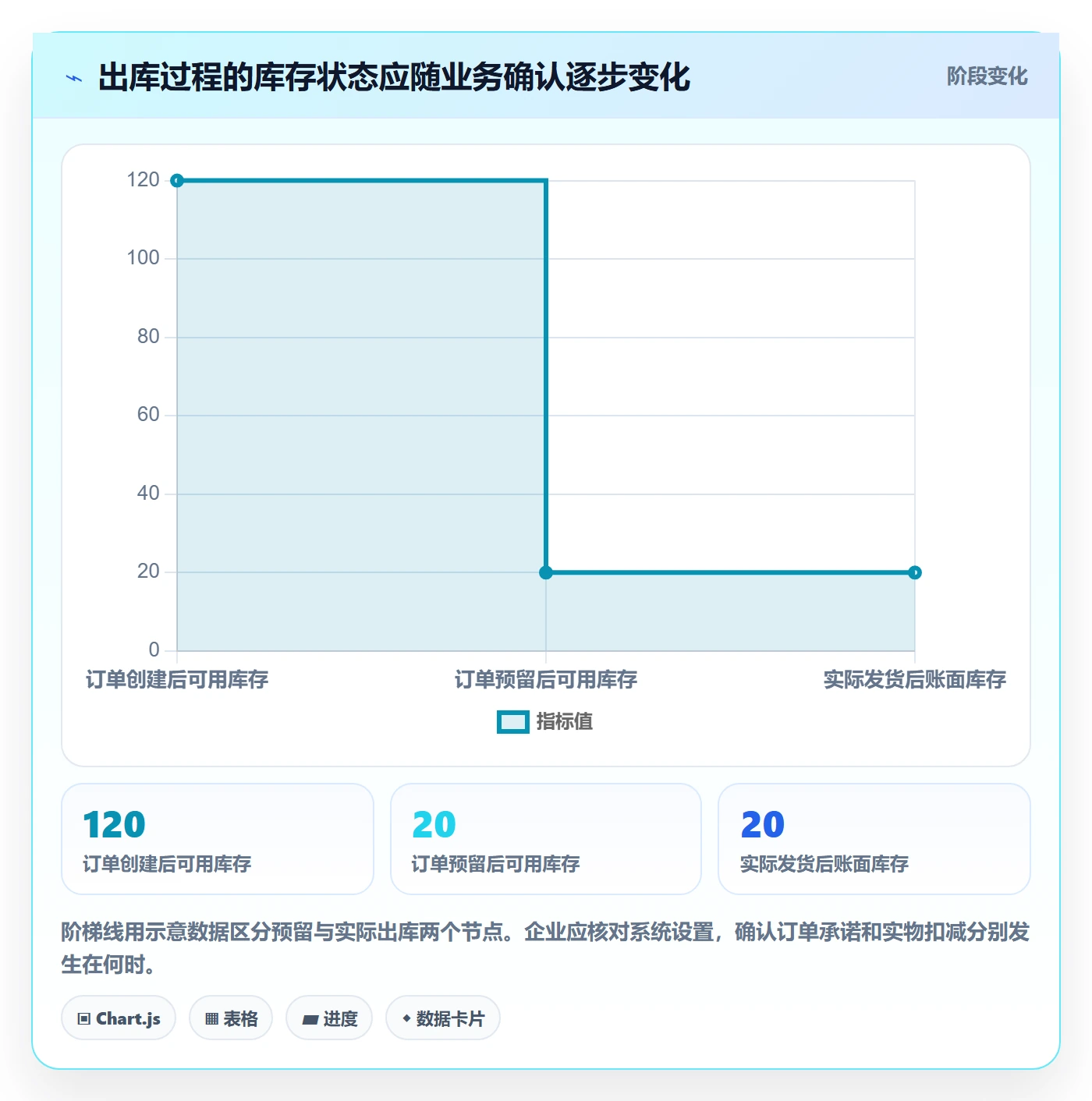1092x1101 pixels.
Task: Click the 表格 tag chip
Action: click(x=231, y=1018)
